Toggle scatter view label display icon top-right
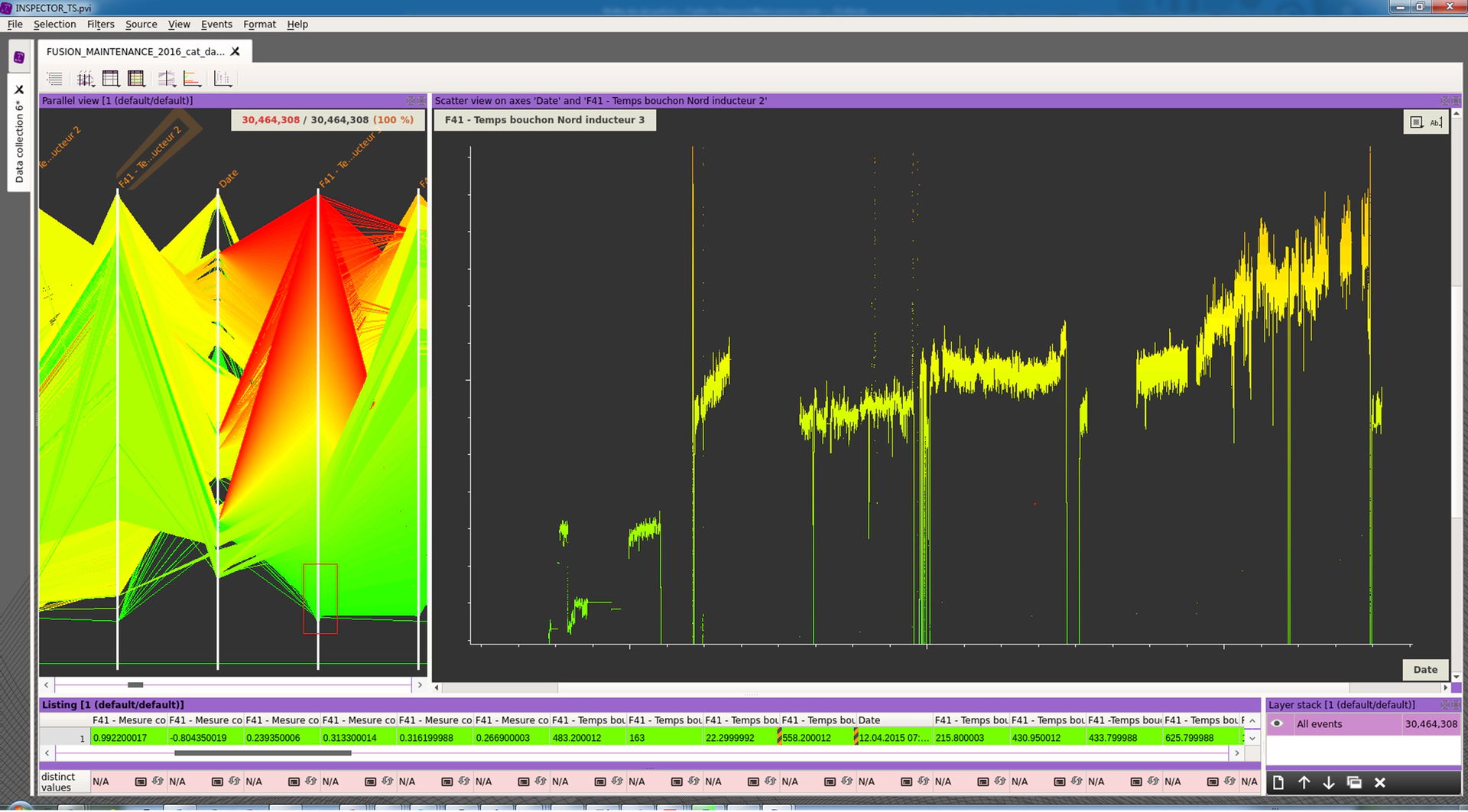The width and height of the screenshot is (1468, 812). click(x=1436, y=122)
